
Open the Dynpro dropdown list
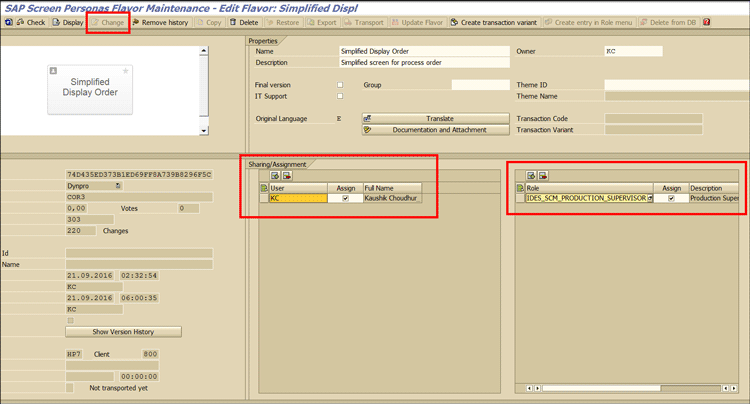(118, 186)
